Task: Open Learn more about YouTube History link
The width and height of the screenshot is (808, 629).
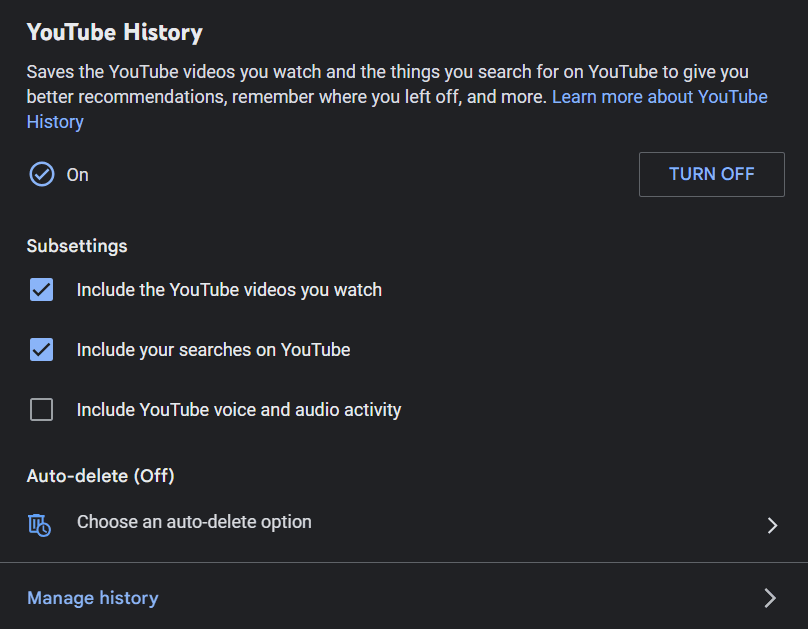Action: 659,97
